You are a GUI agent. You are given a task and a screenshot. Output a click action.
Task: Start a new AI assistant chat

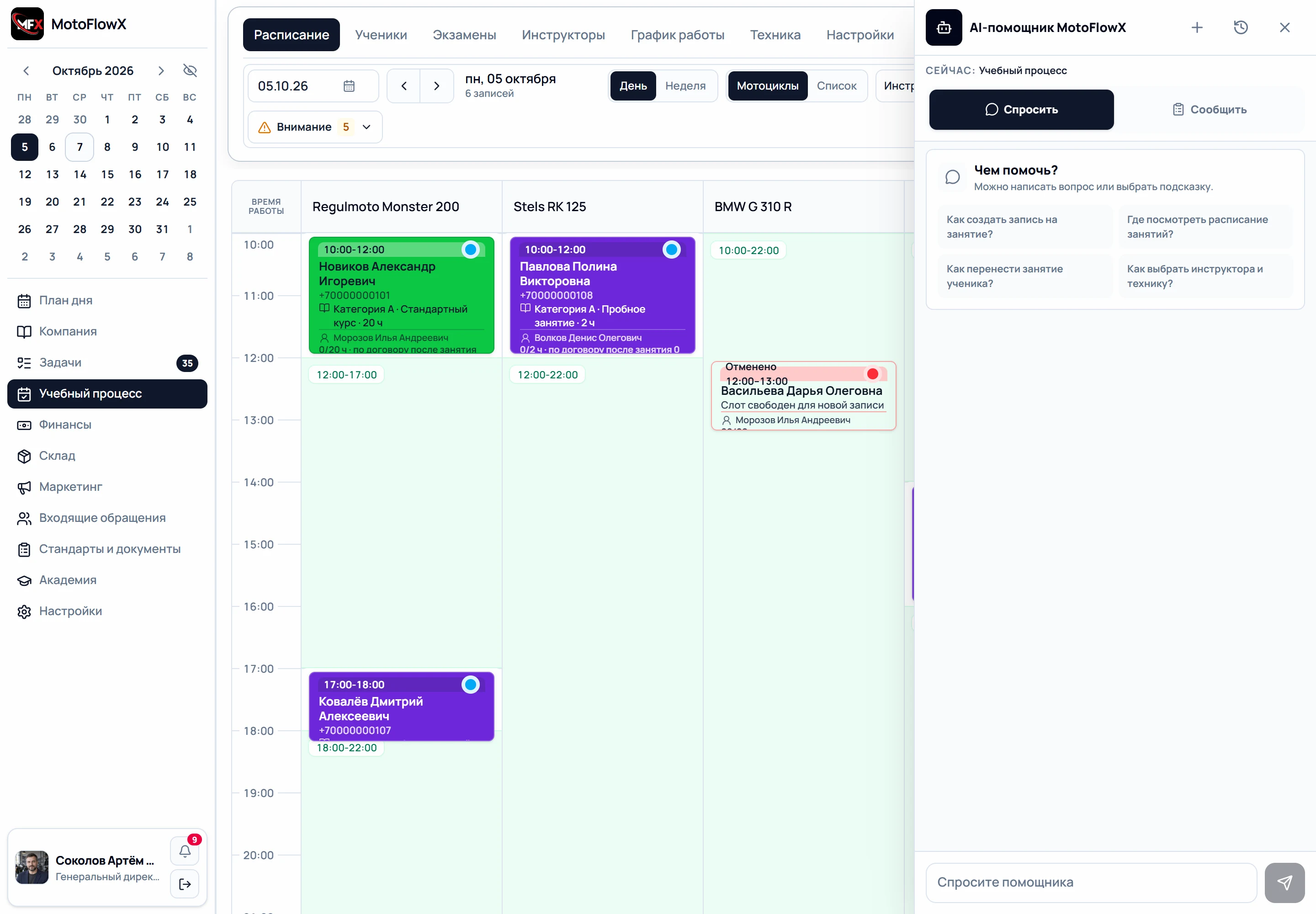click(x=1197, y=27)
